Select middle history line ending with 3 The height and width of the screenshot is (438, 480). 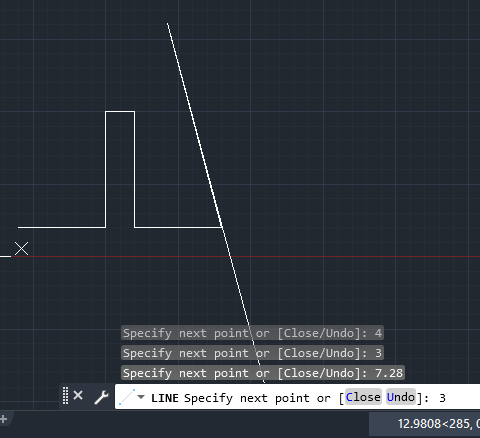tap(252, 353)
